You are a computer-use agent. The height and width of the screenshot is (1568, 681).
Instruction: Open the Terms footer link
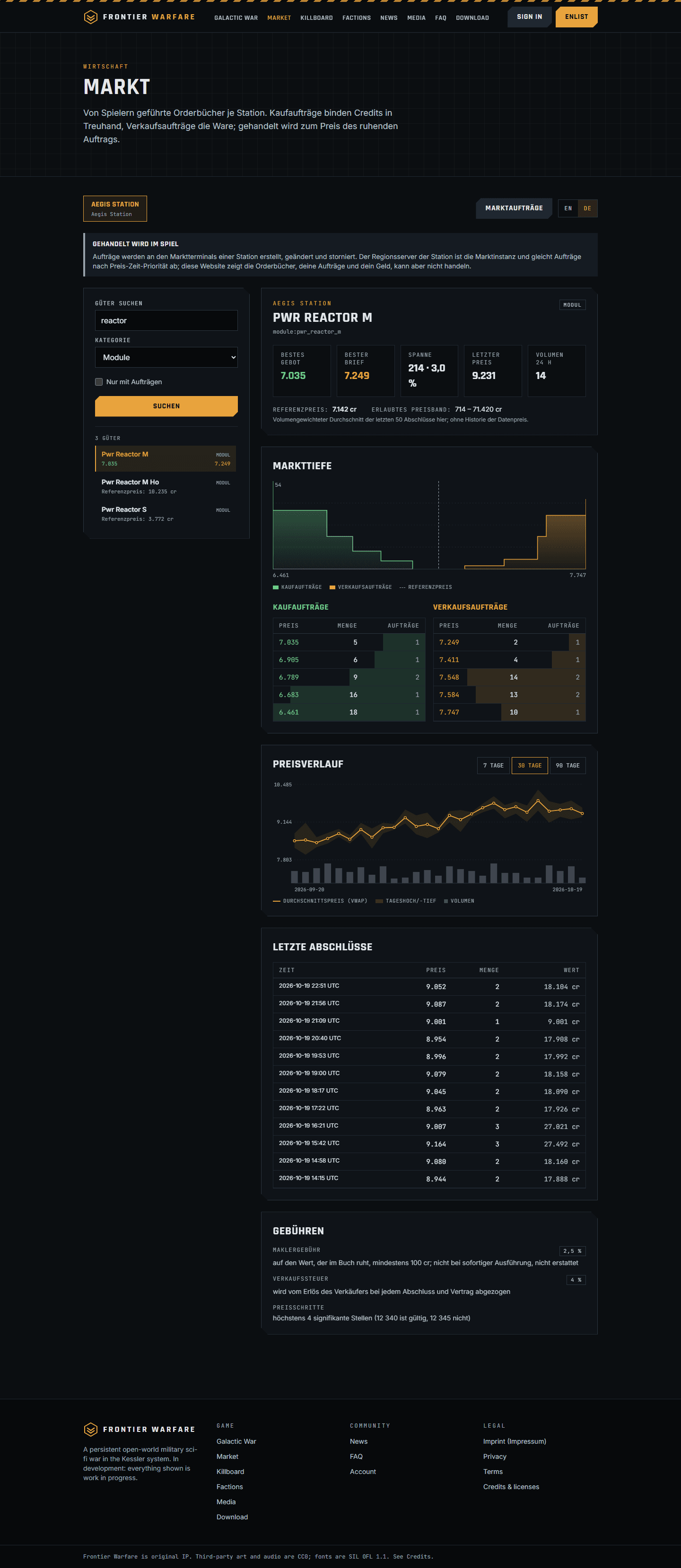(x=493, y=1472)
